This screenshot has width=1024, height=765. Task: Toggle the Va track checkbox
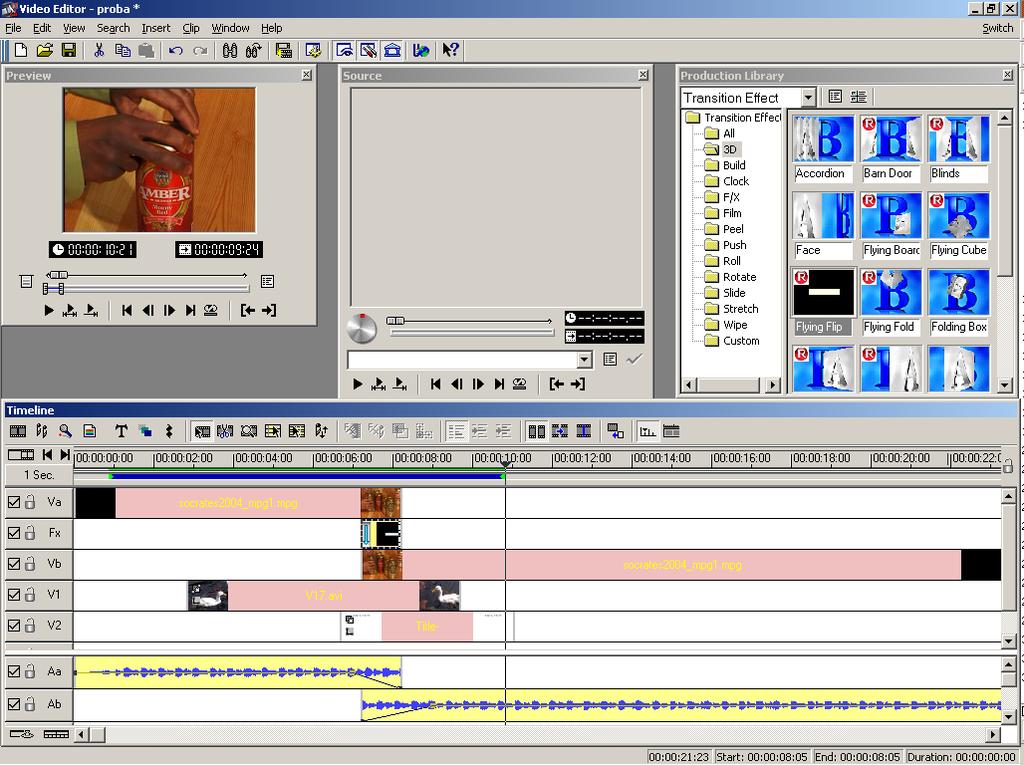(14, 502)
